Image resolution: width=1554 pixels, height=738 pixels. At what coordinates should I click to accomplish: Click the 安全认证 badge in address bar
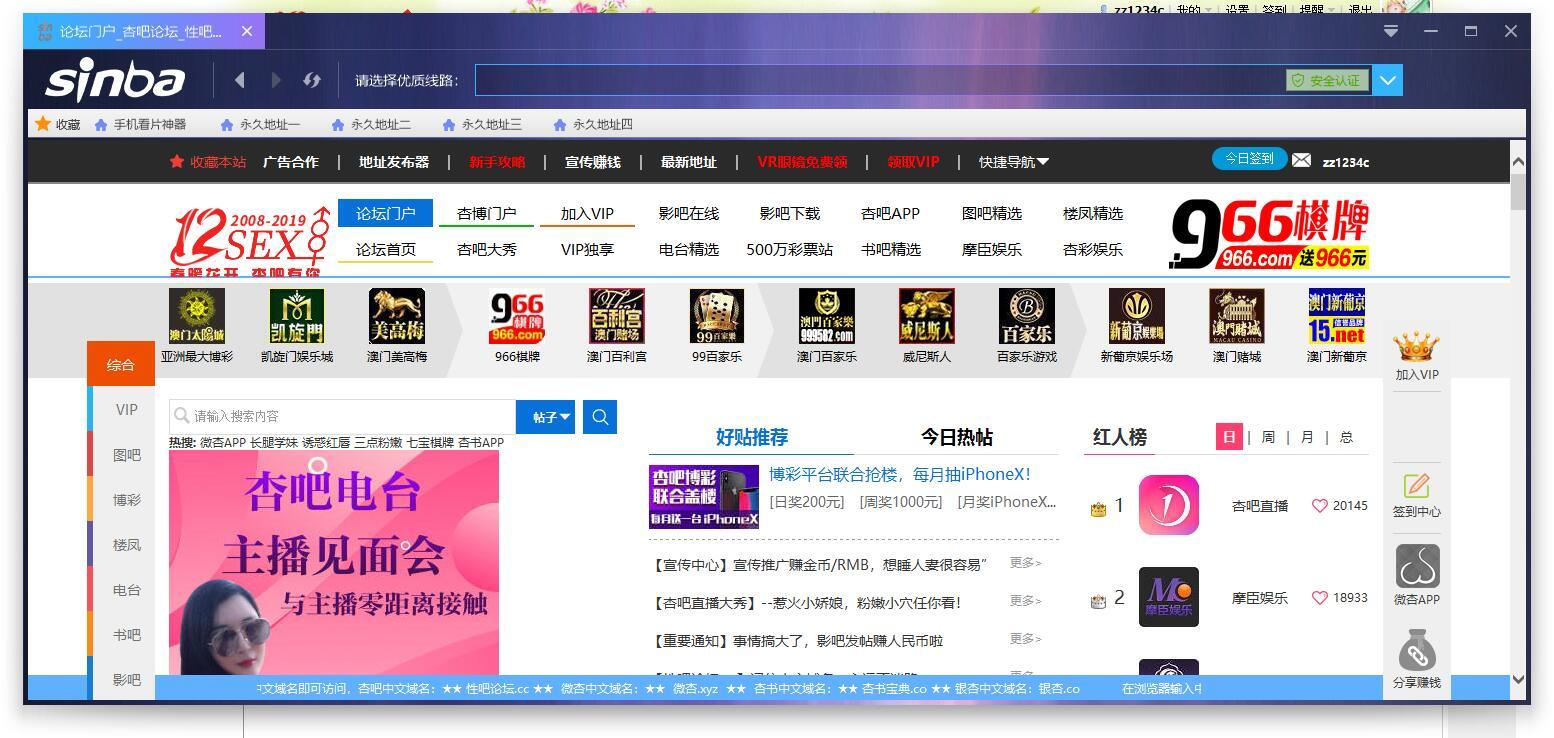point(1327,80)
